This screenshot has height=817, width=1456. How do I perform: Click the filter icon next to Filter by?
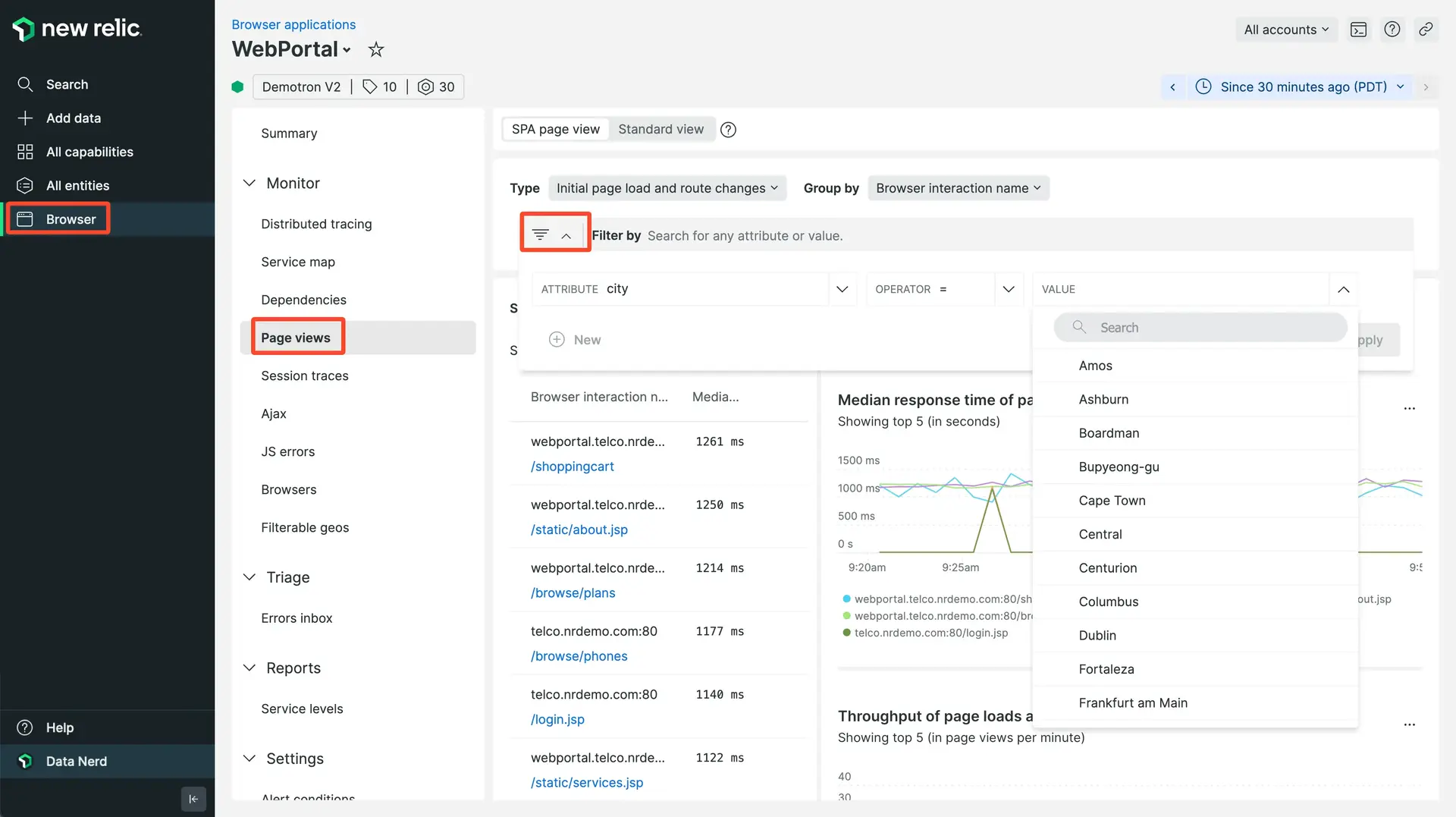[x=540, y=235]
